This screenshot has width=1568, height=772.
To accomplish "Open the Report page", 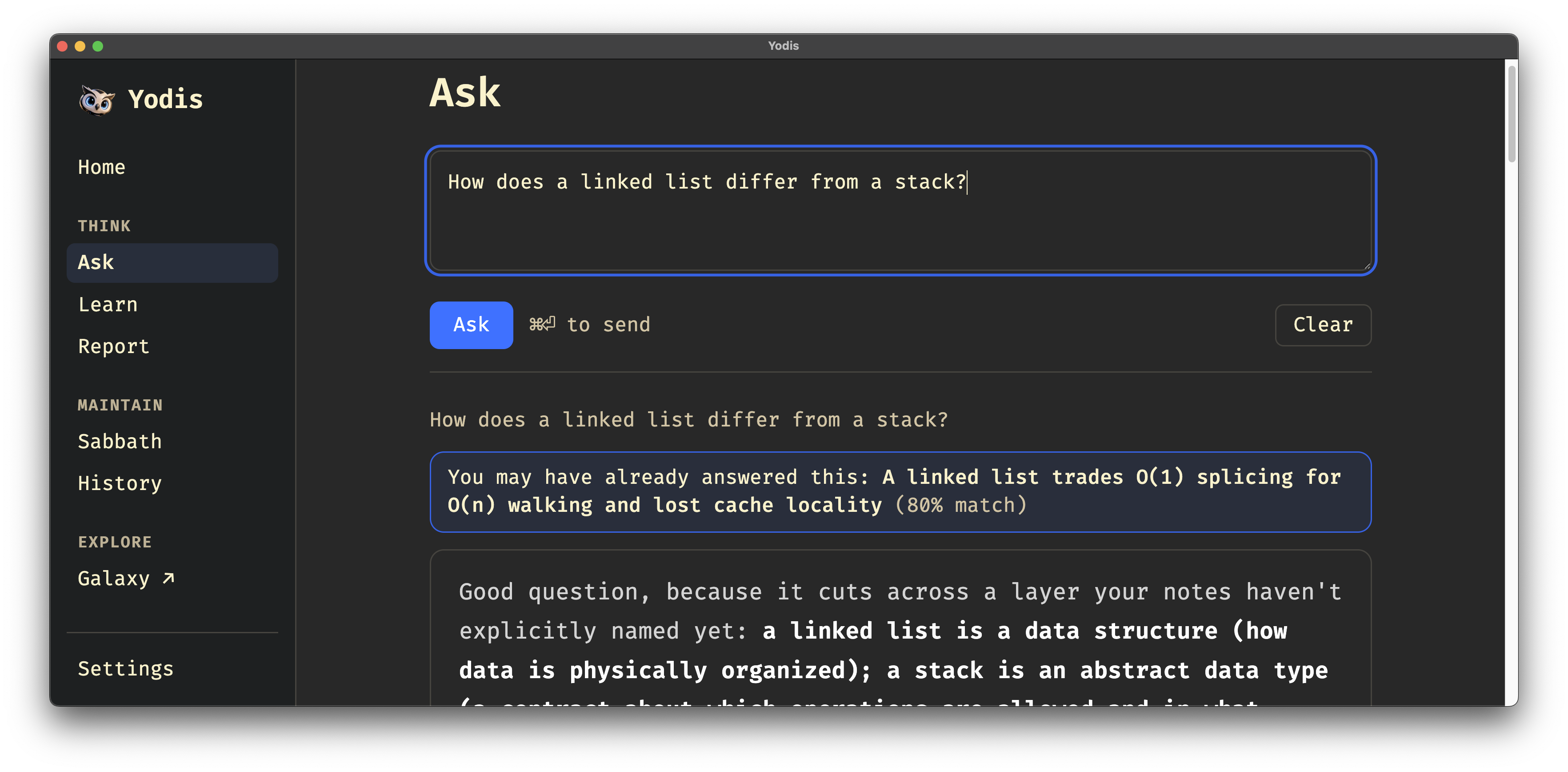I will [x=172, y=346].
